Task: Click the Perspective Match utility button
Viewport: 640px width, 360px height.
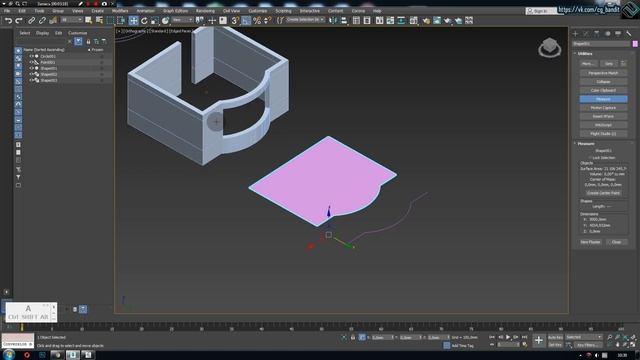Action: coord(603,73)
